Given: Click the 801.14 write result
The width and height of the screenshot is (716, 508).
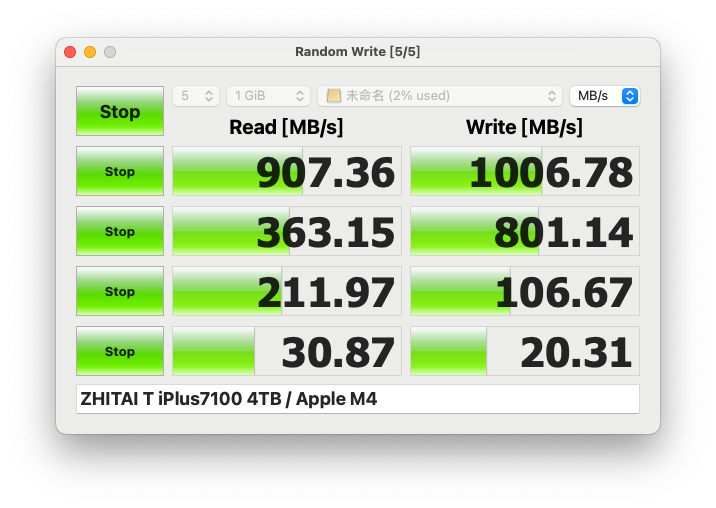Looking at the screenshot, I should tap(525, 231).
